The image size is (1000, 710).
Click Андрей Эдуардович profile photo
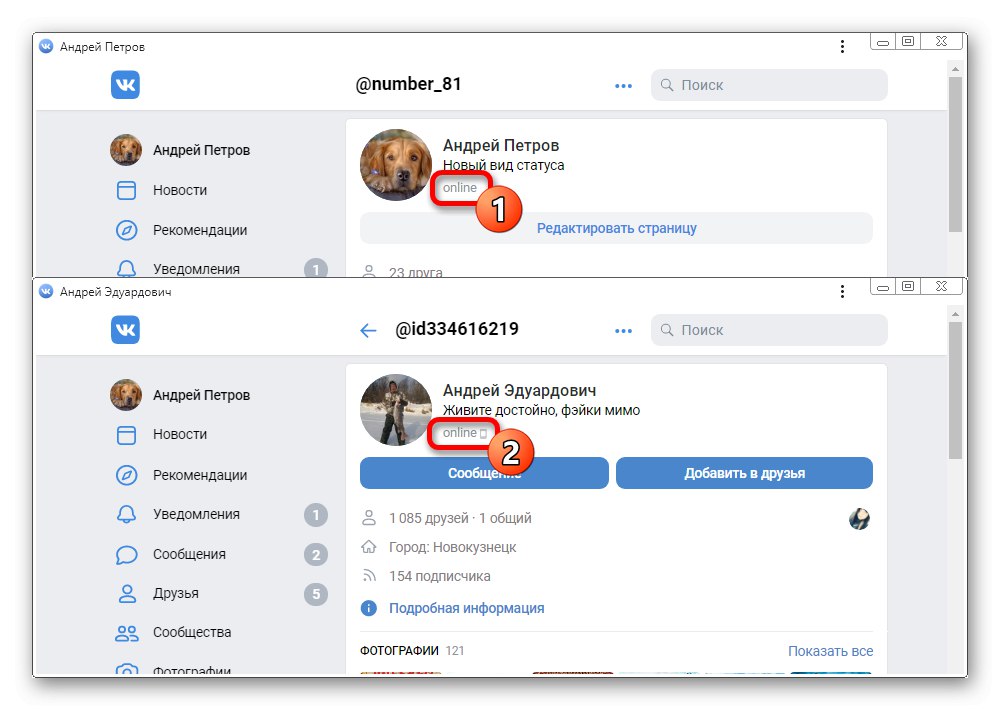(395, 410)
